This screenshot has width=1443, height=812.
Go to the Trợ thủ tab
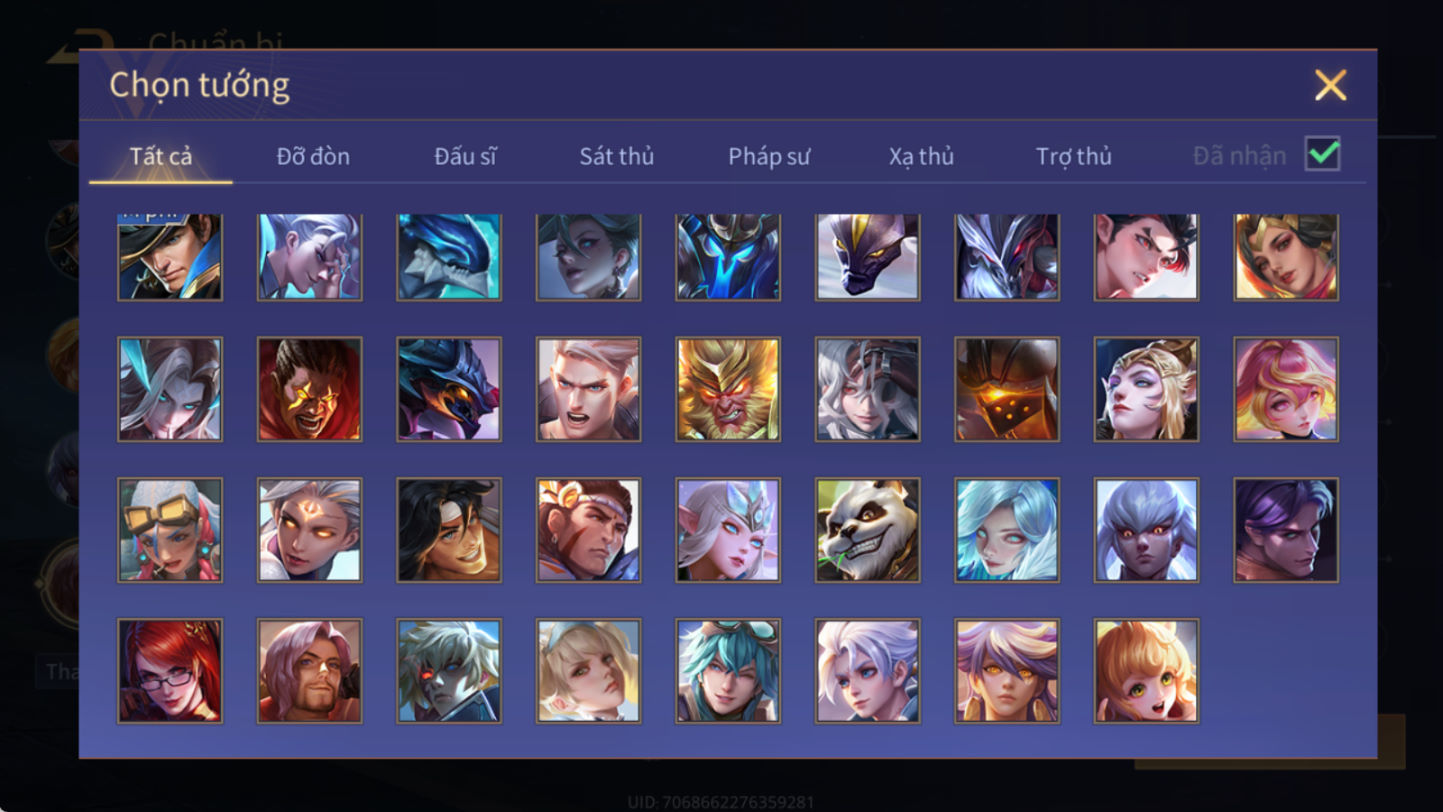click(x=1074, y=156)
